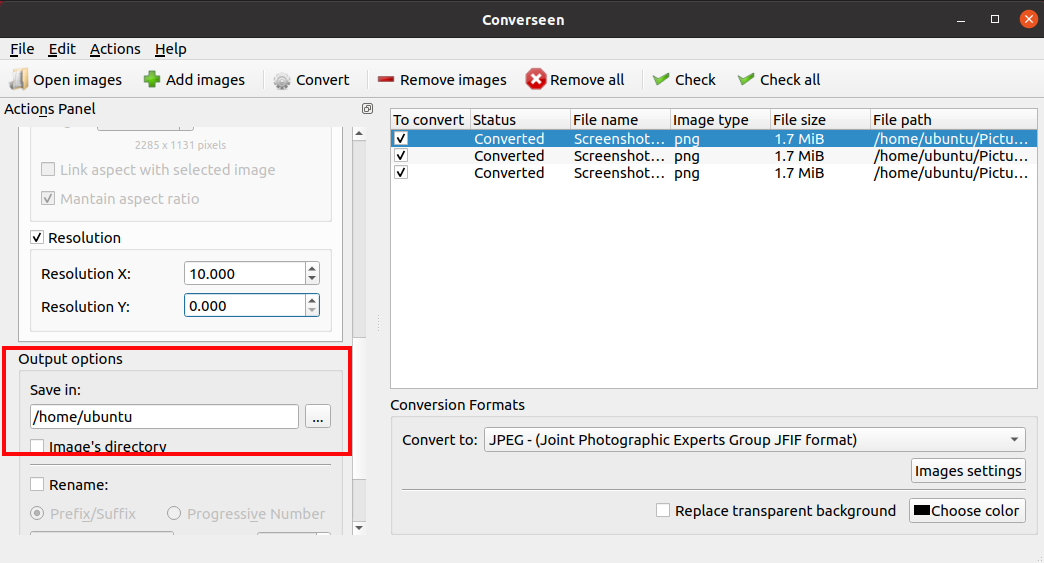1044x563 pixels.
Task: Minimize the Converseen window
Action: tap(961, 19)
